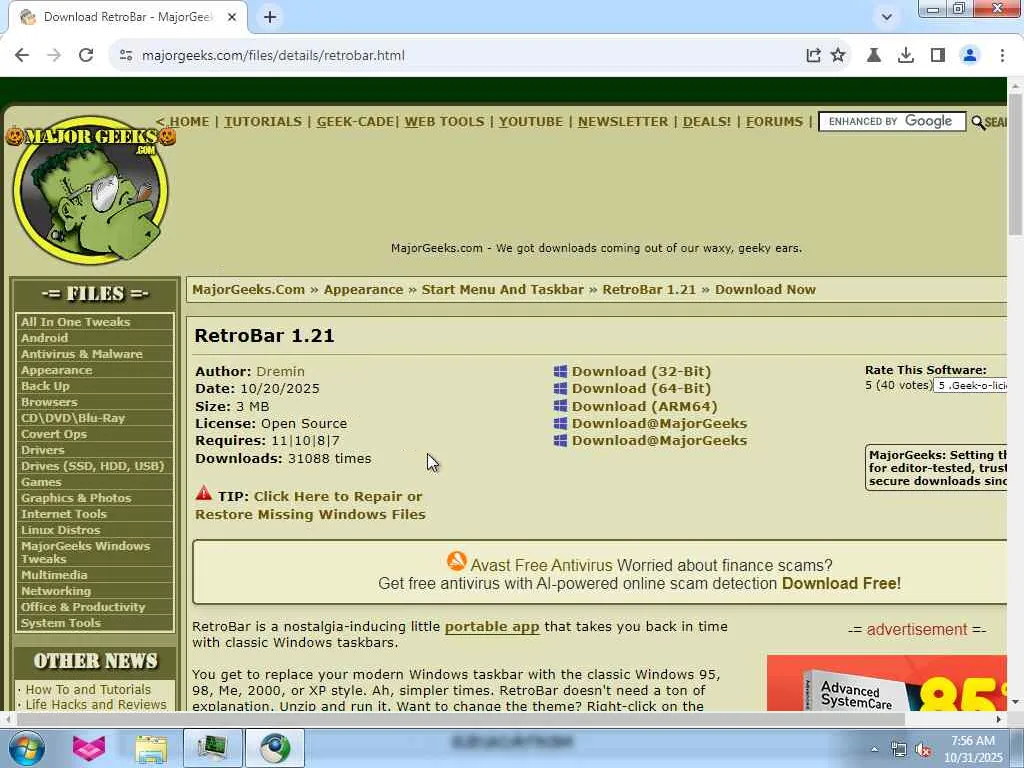
Task: Open site information icon in address bar
Action: click(126, 56)
